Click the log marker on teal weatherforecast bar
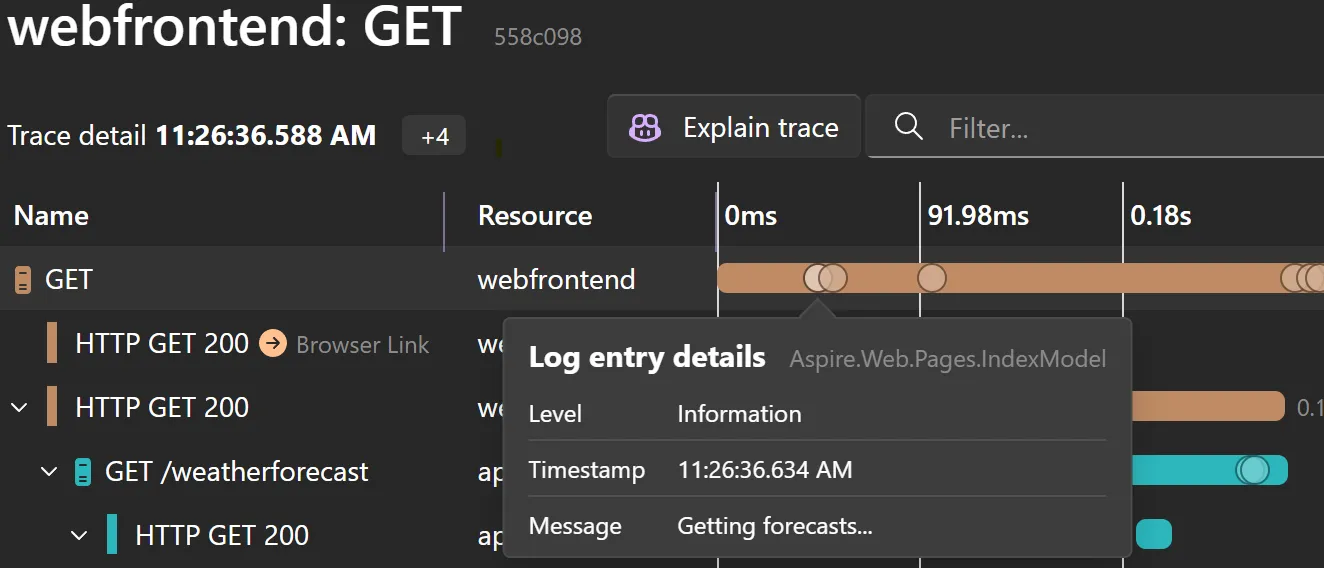 coord(1253,470)
